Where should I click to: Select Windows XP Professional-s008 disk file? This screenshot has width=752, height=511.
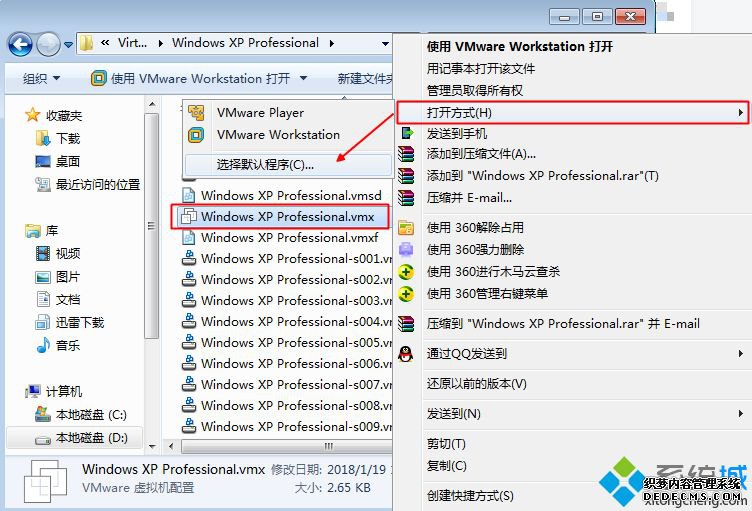click(287, 405)
